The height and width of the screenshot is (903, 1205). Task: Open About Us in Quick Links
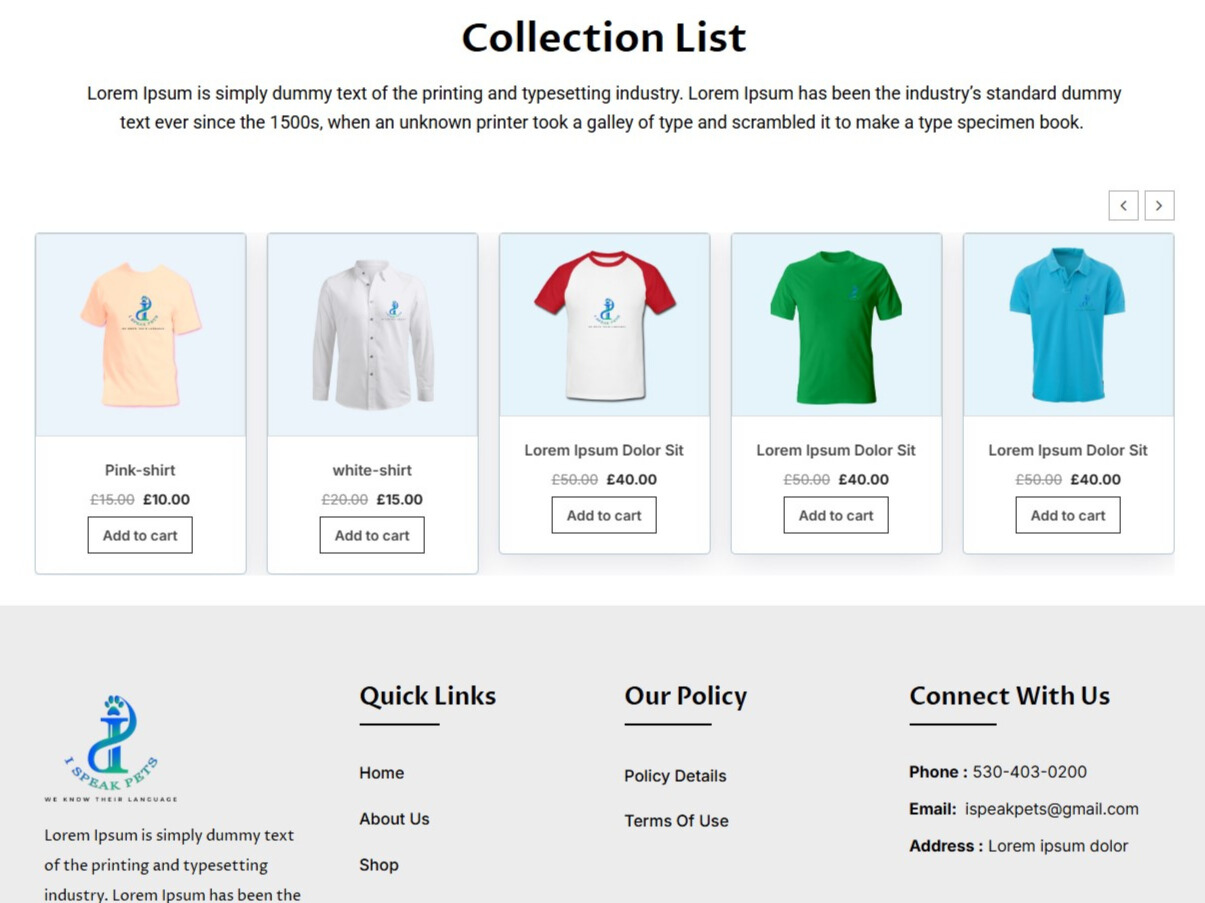tap(394, 819)
